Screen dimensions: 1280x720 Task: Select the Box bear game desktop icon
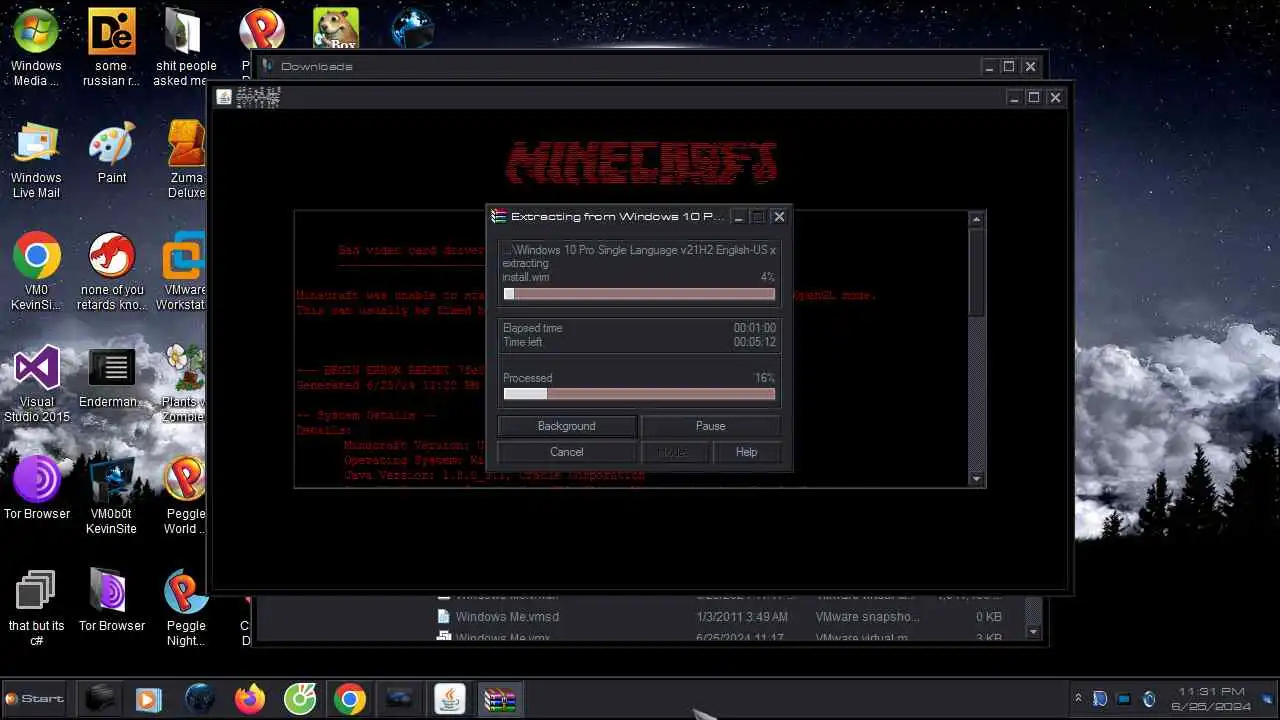click(x=336, y=28)
